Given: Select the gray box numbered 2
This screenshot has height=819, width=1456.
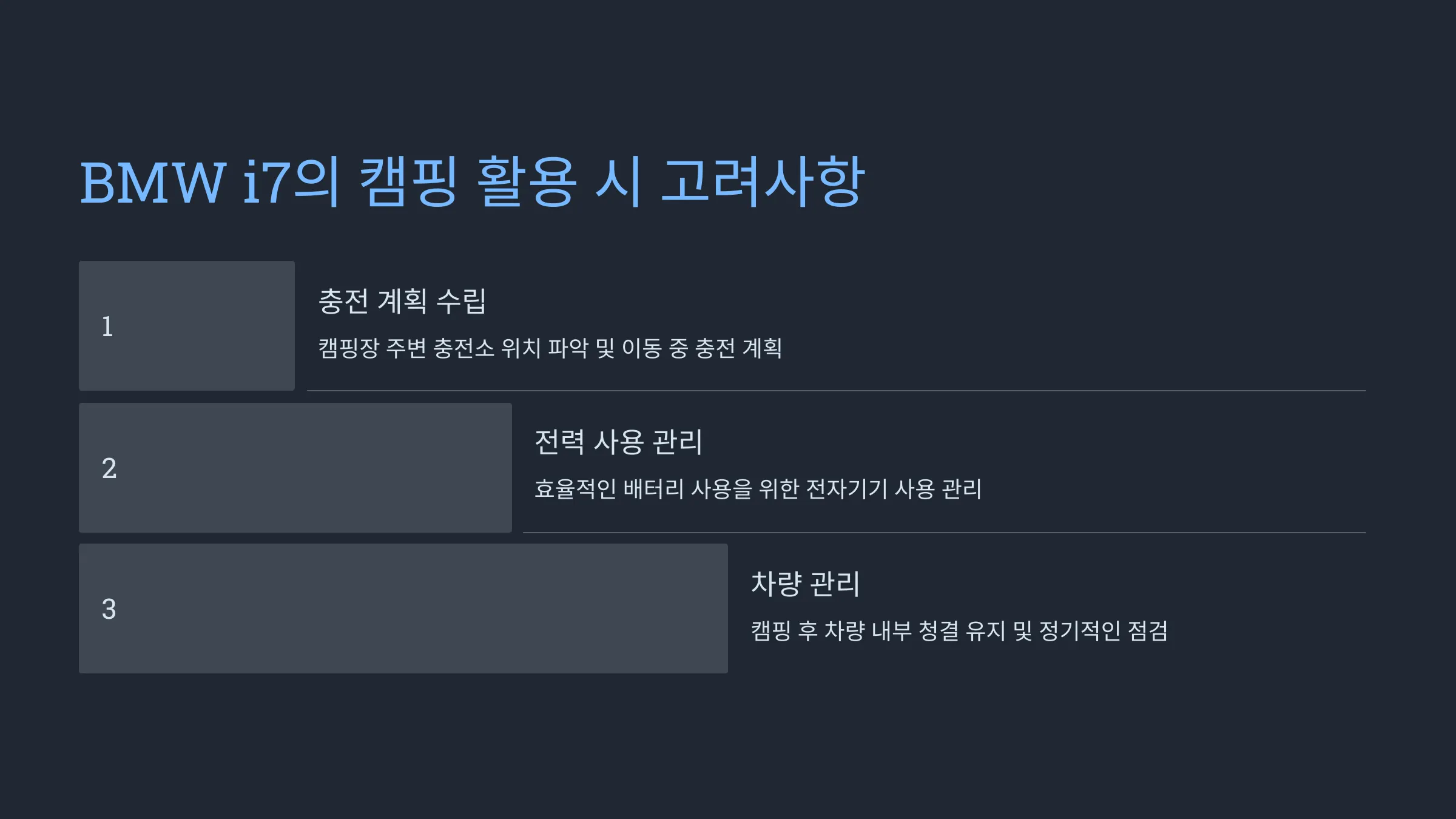Looking at the screenshot, I should [295, 468].
